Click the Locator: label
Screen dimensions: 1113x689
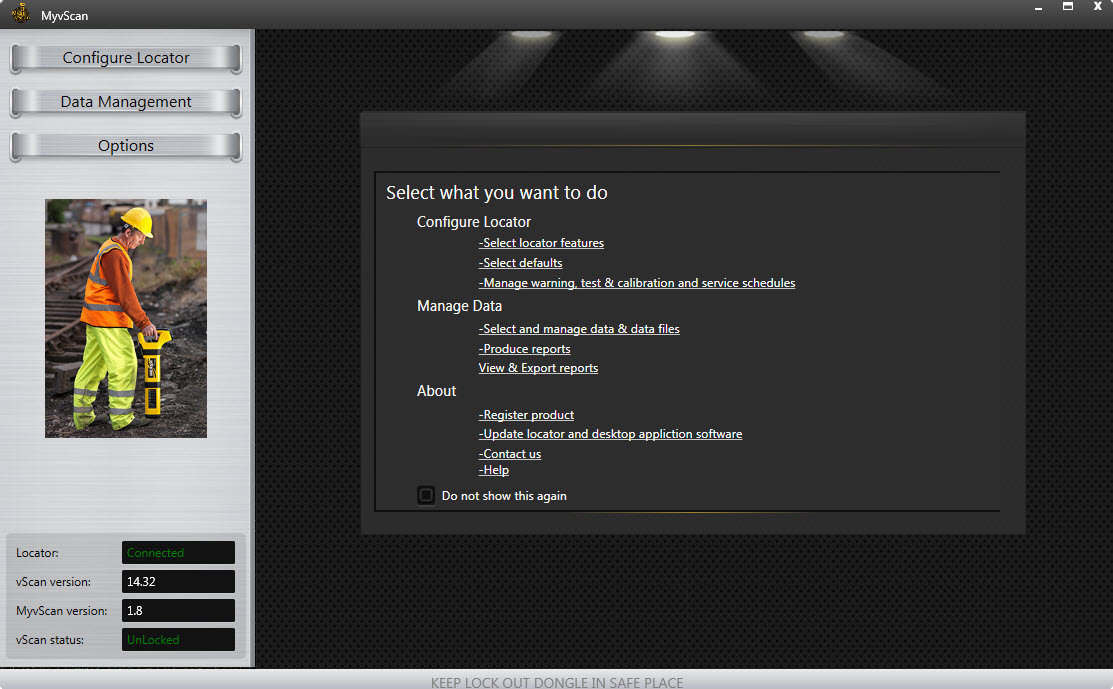[x=37, y=553]
